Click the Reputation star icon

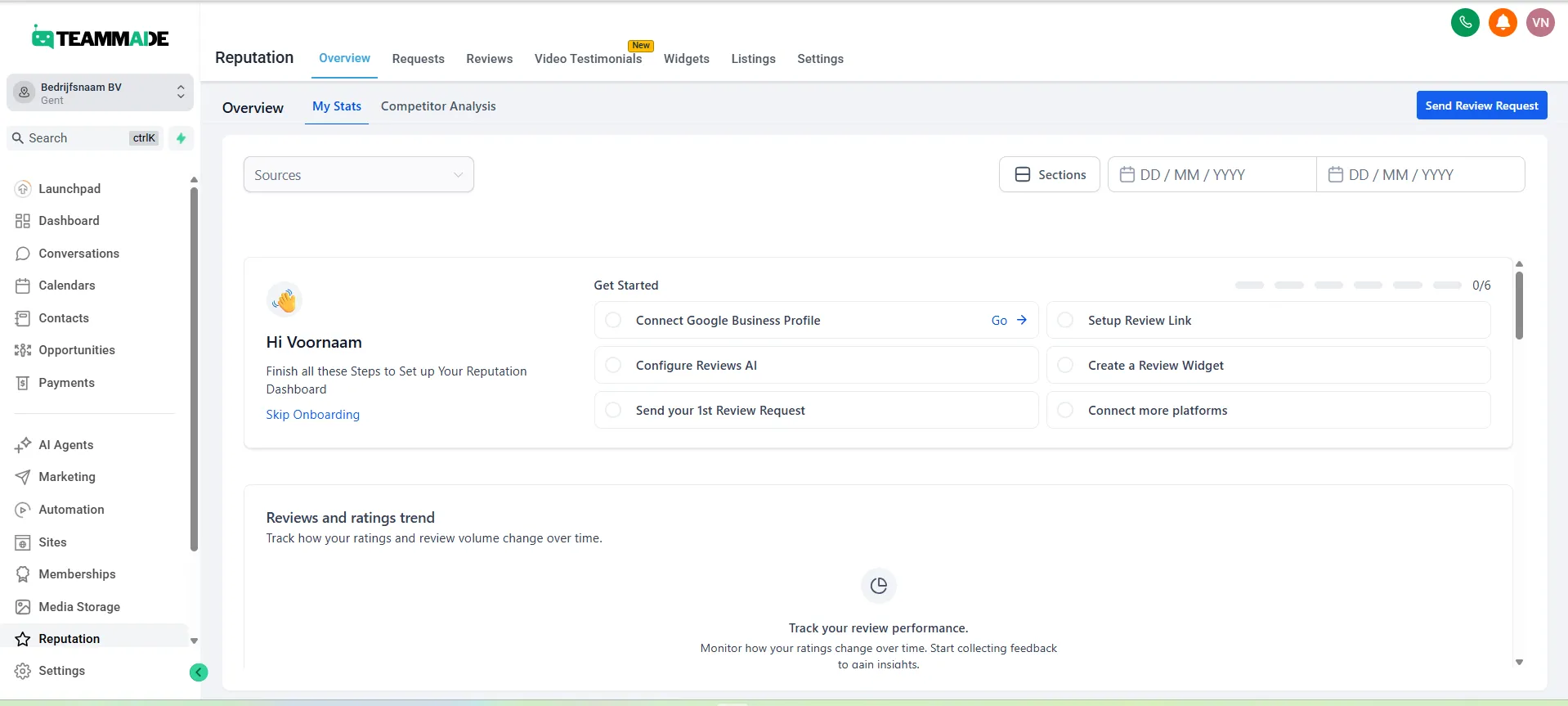click(23, 639)
